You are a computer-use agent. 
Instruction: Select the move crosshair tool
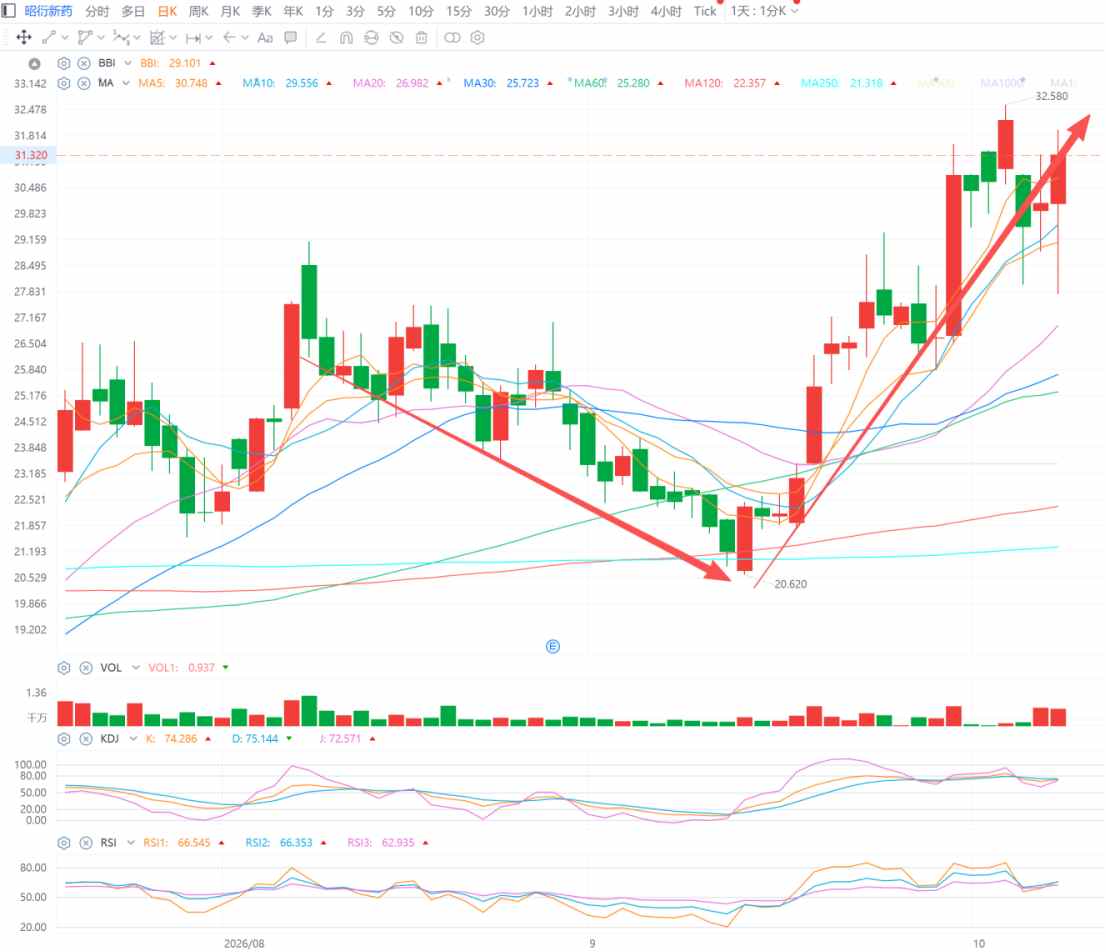pyautogui.click(x=24, y=37)
